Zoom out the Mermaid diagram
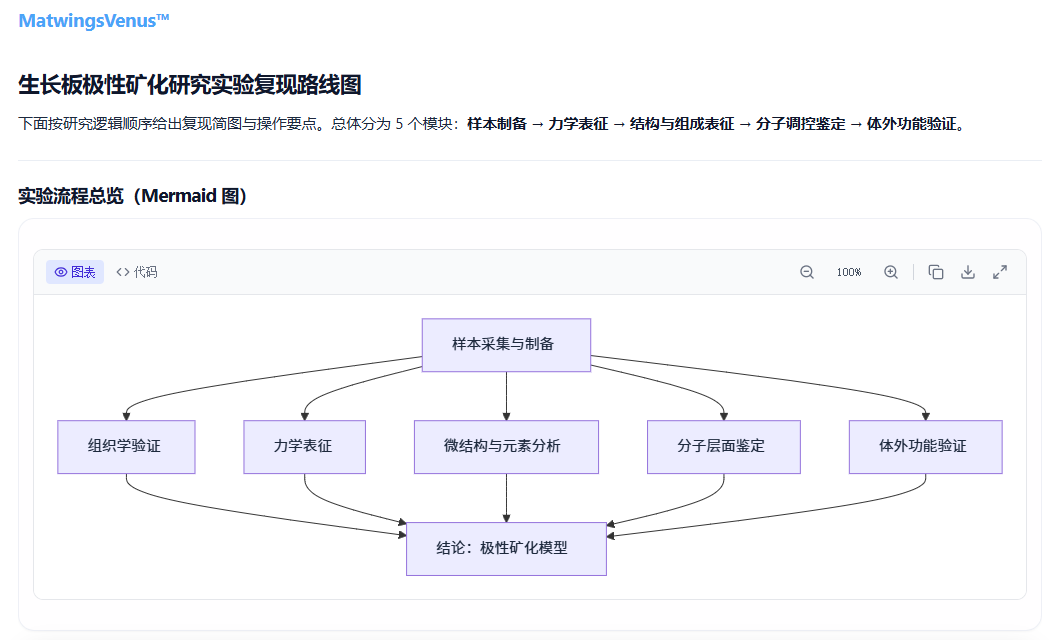This screenshot has height=640, width=1061. click(x=807, y=272)
